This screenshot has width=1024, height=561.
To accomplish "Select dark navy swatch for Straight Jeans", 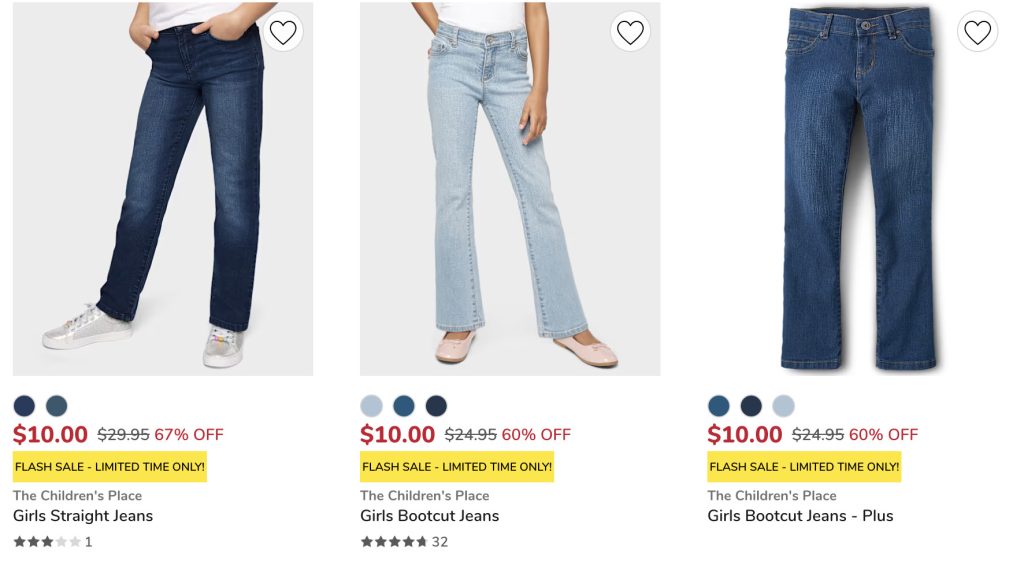I will click(24, 406).
